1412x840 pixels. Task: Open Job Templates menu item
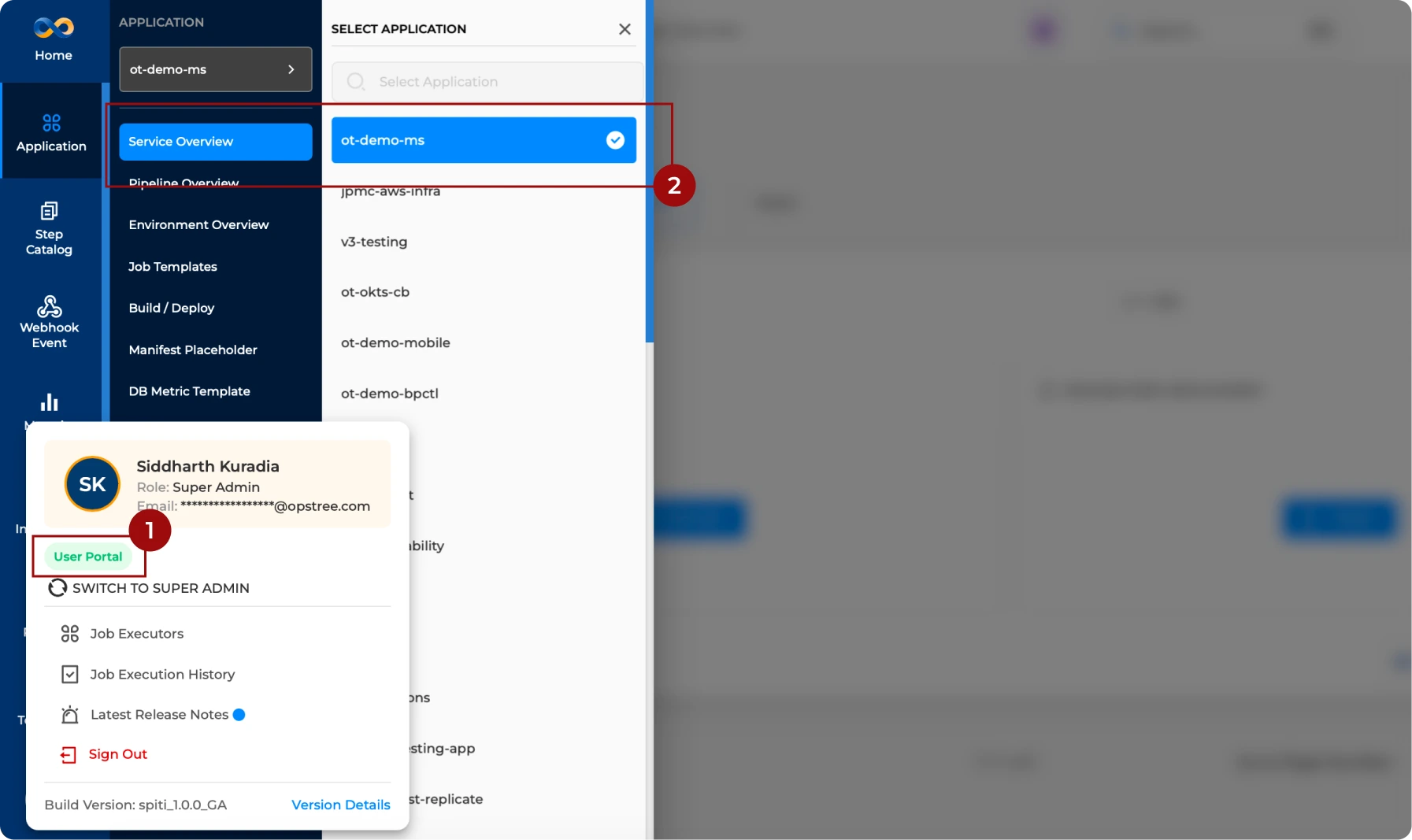point(172,267)
